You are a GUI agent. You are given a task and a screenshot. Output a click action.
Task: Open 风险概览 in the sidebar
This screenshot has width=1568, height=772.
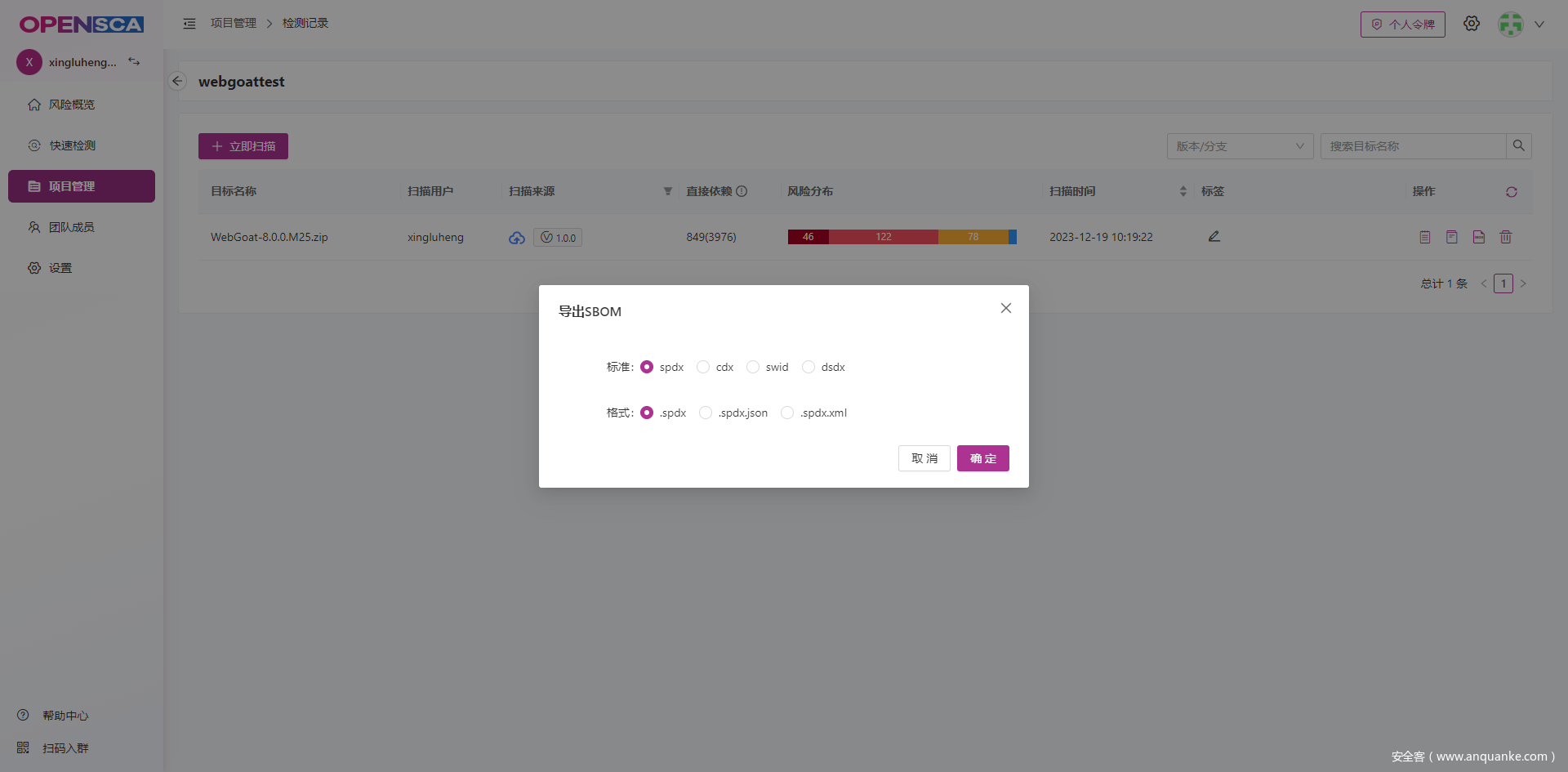(72, 105)
